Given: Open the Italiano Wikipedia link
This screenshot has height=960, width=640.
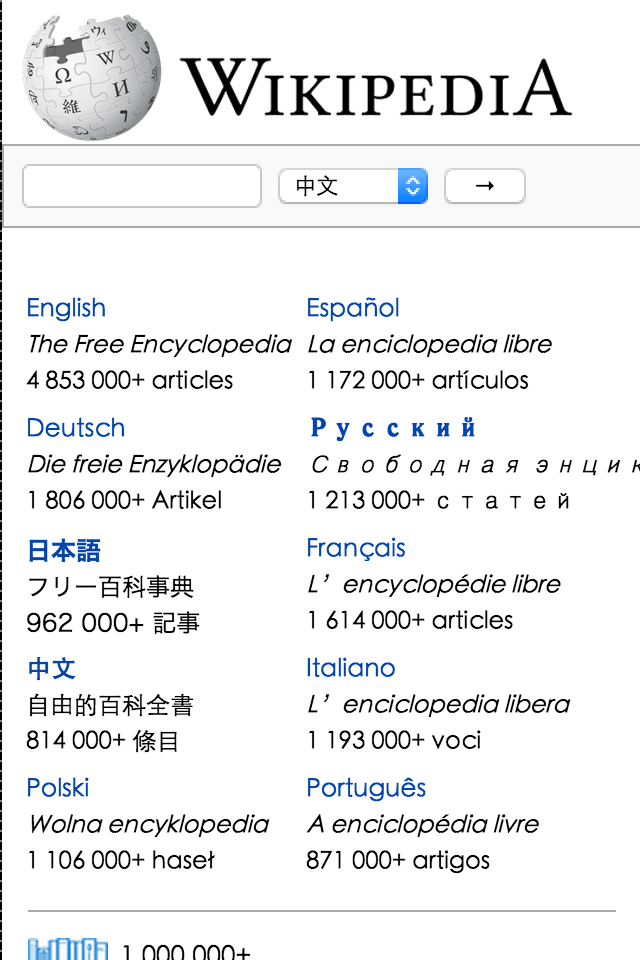Looking at the screenshot, I should [x=351, y=668].
